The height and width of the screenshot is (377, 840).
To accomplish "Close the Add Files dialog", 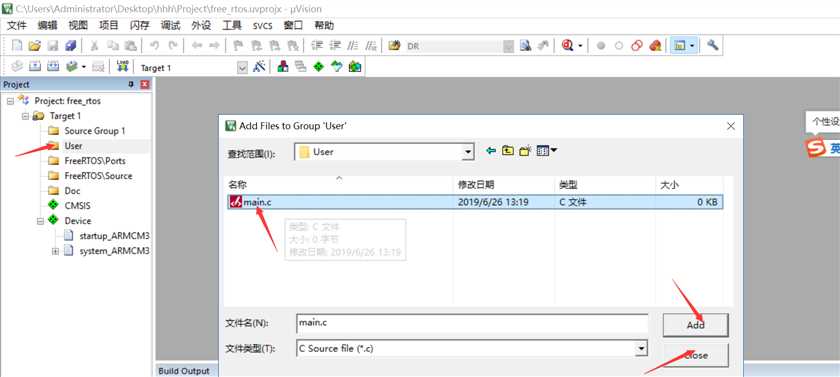I will pos(730,126).
